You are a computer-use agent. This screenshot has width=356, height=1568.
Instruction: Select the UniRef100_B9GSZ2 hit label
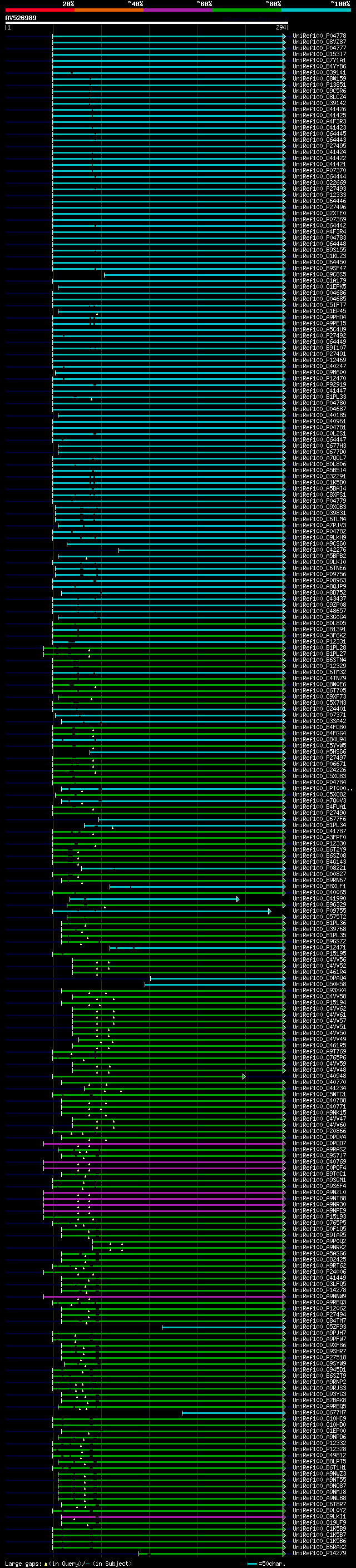(x=319, y=942)
